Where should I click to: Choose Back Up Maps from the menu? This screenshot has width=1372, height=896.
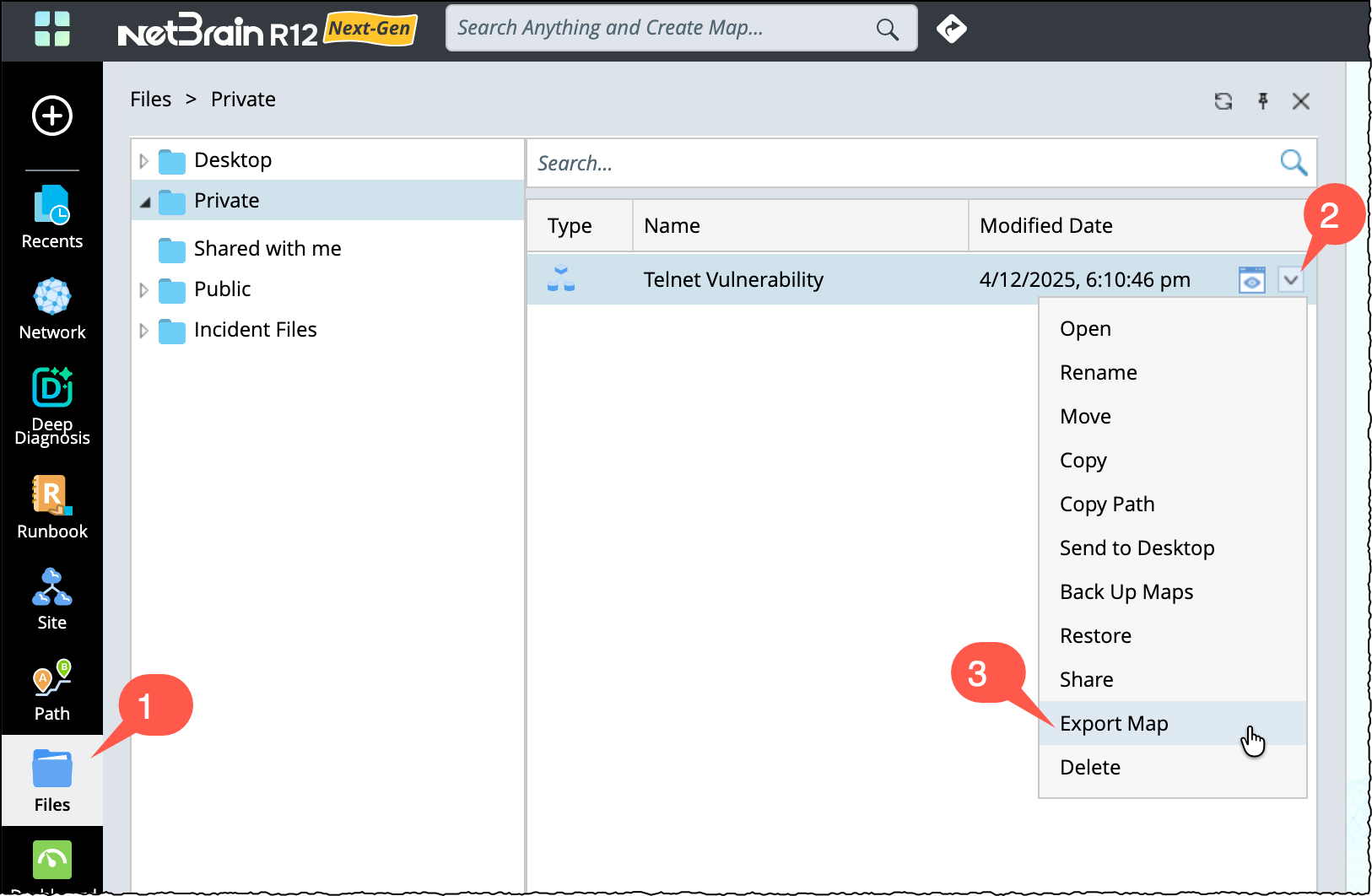pos(1172,591)
